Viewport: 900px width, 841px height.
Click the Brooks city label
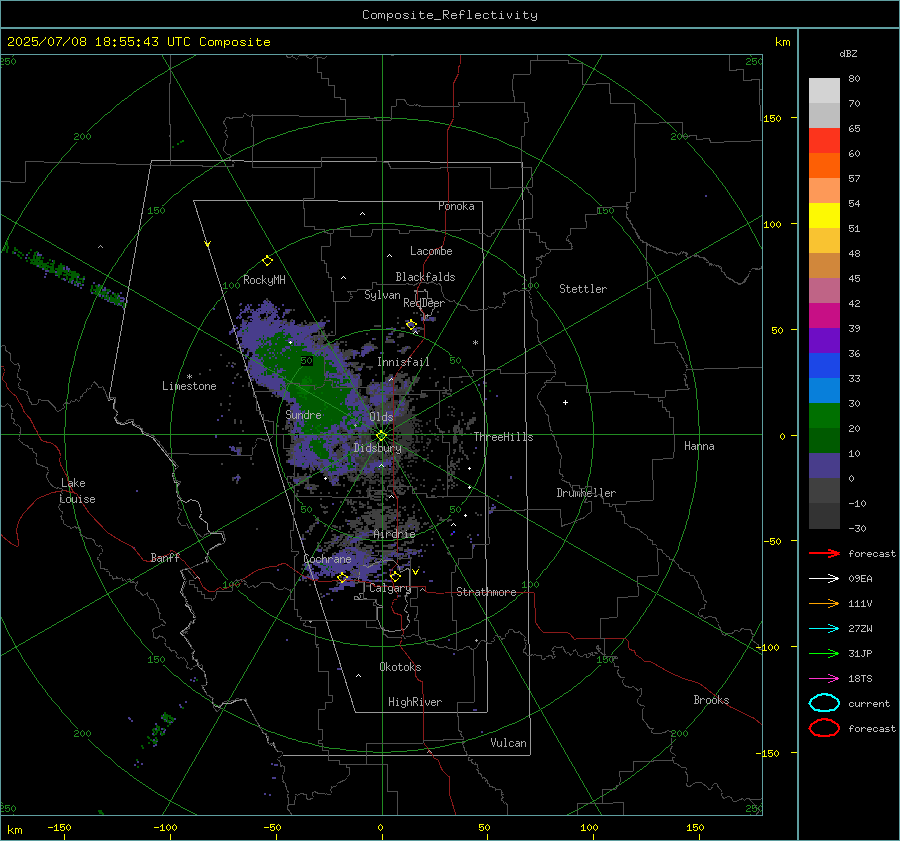[x=711, y=700]
